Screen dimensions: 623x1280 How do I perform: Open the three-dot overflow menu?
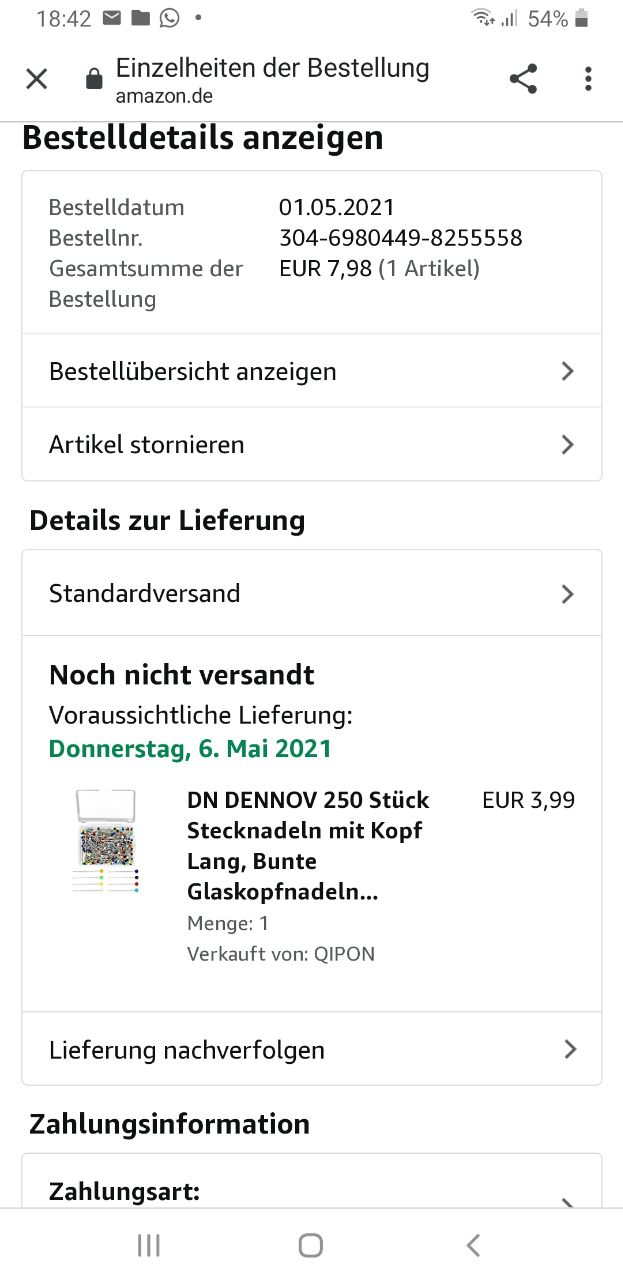[x=588, y=79]
